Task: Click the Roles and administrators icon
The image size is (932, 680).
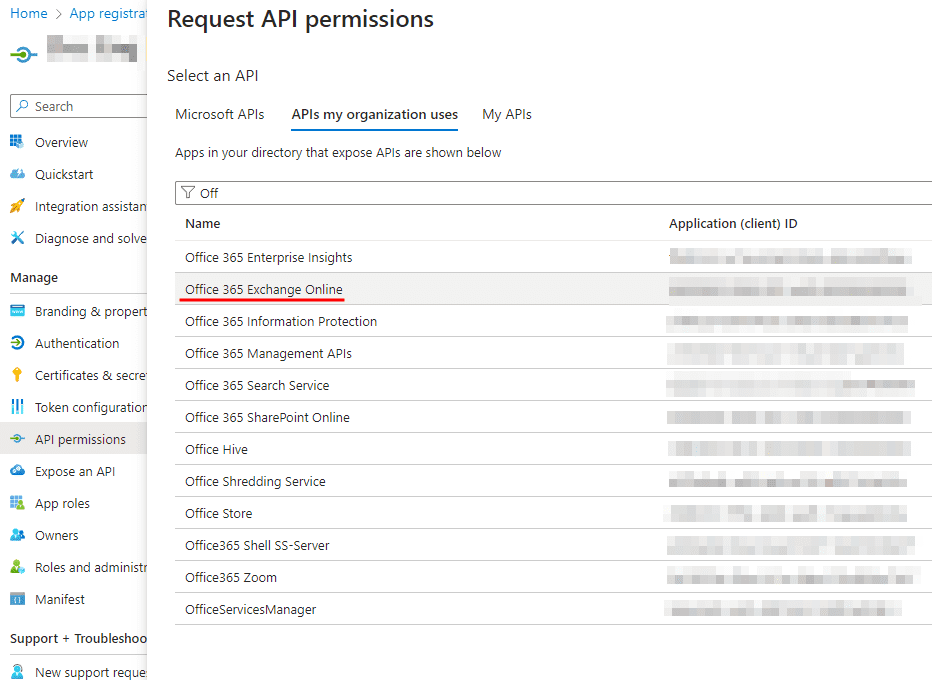Action: (17, 567)
